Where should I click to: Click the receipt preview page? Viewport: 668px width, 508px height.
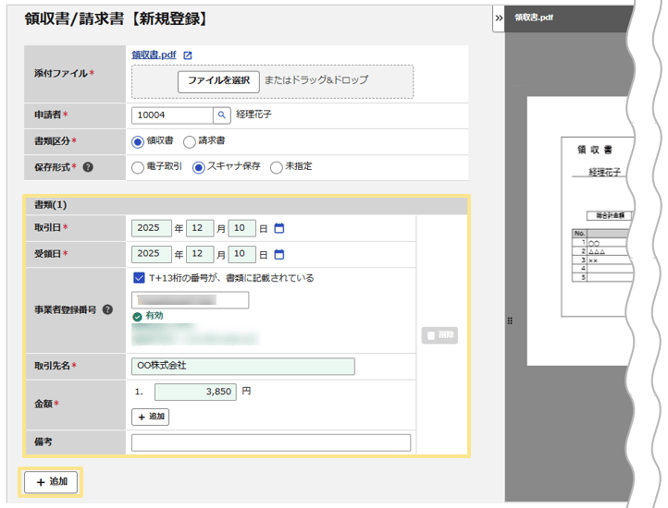[x=579, y=231]
